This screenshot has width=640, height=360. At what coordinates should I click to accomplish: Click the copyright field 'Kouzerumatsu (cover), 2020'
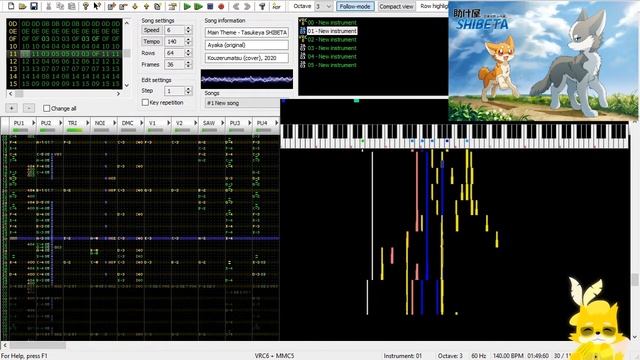(x=247, y=58)
